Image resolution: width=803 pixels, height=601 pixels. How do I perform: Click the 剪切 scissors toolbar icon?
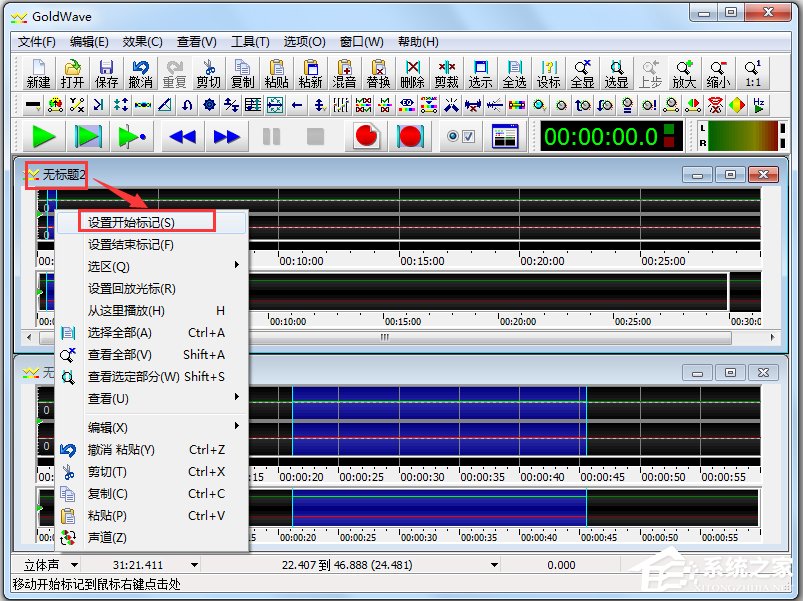pos(208,73)
